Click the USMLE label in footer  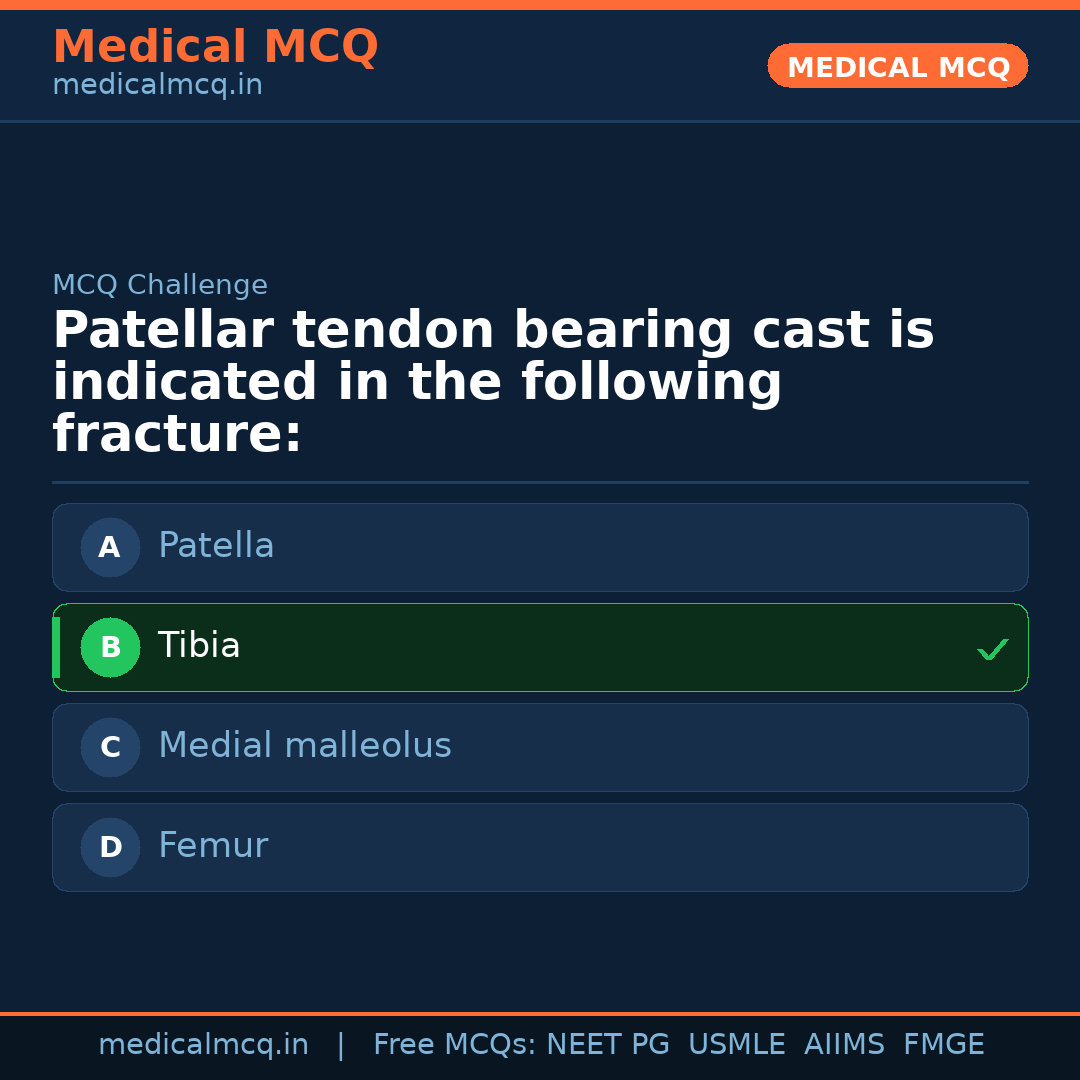tap(737, 1044)
